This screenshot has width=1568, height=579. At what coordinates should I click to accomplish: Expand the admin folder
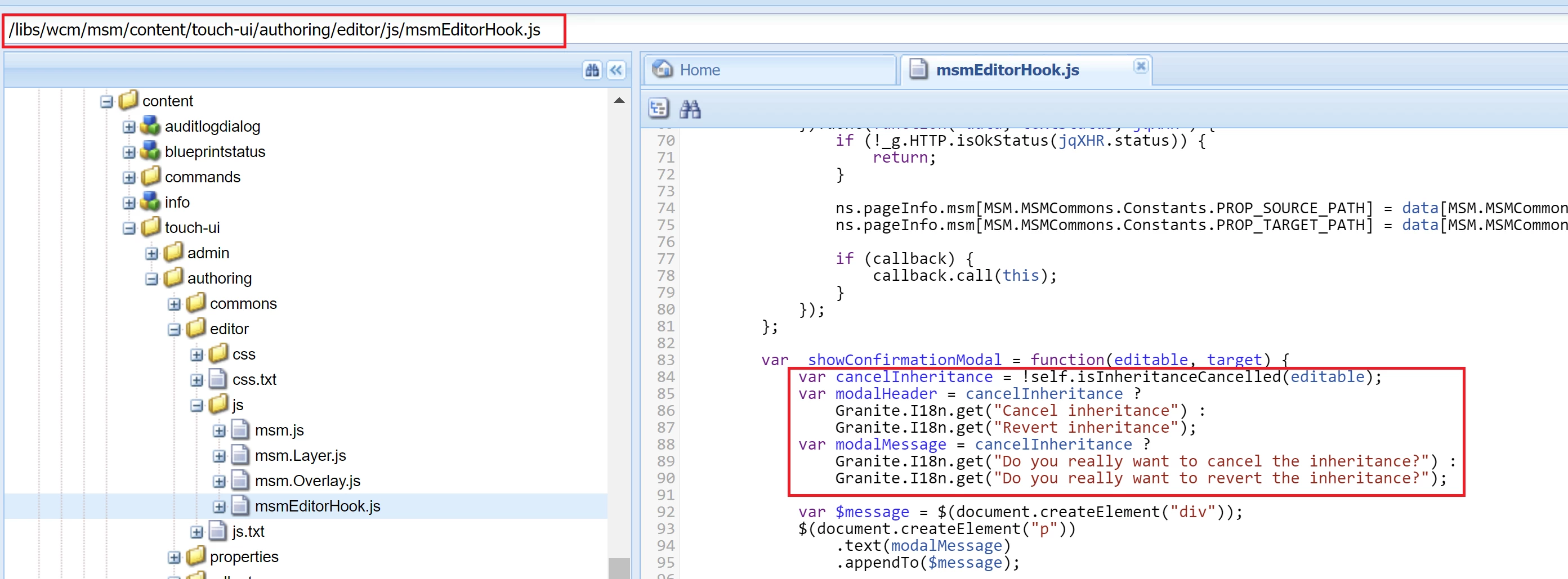click(x=151, y=254)
